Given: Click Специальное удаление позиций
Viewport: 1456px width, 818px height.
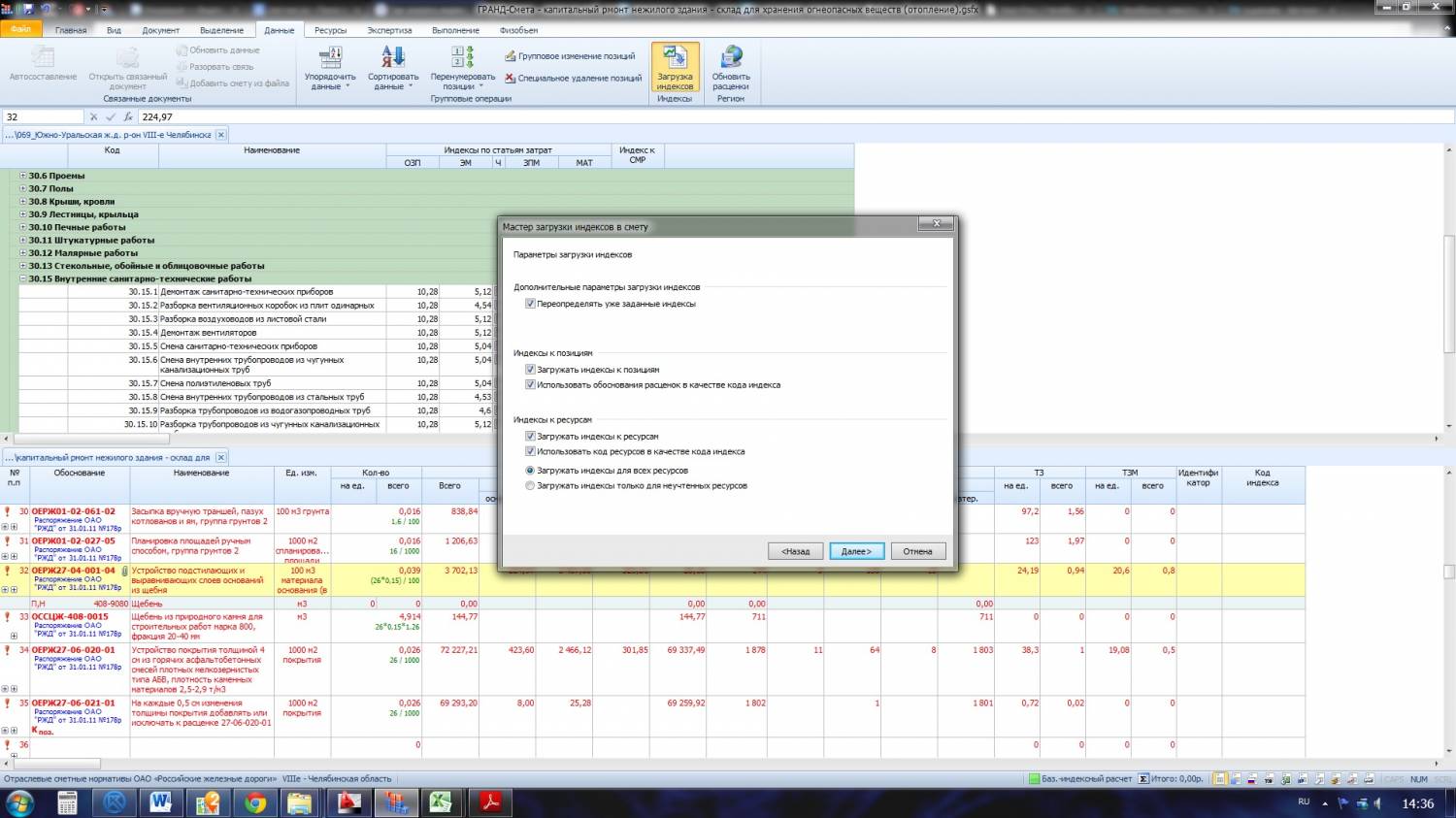Looking at the screenshot, I should point(573,79).
